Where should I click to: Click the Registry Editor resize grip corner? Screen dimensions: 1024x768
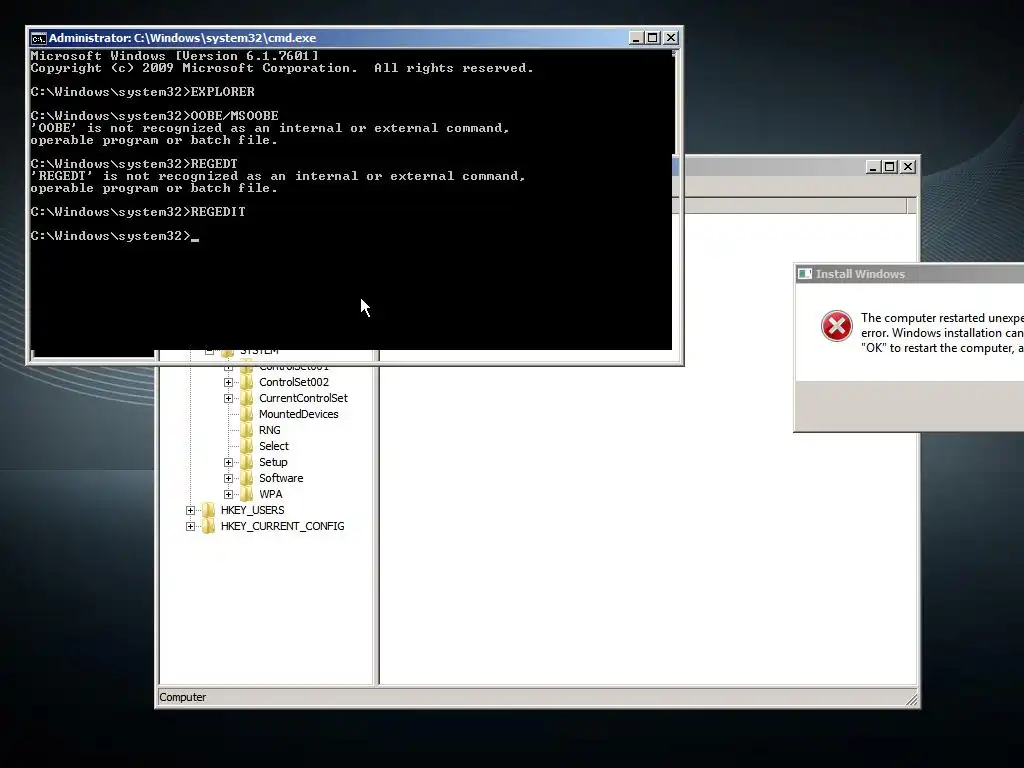click(x=912, y=700)
